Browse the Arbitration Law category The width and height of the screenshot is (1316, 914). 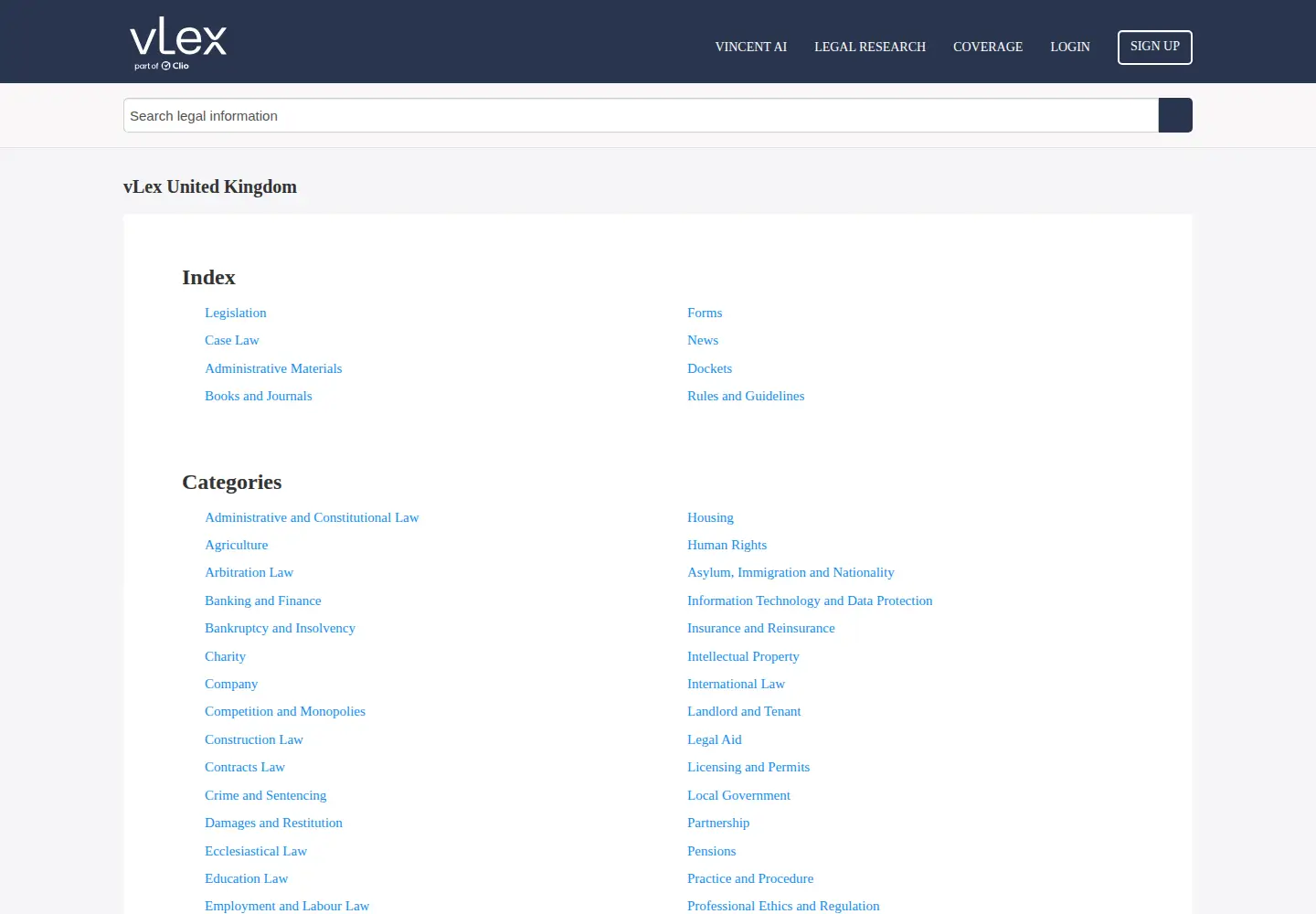click(x=249, y=572)
